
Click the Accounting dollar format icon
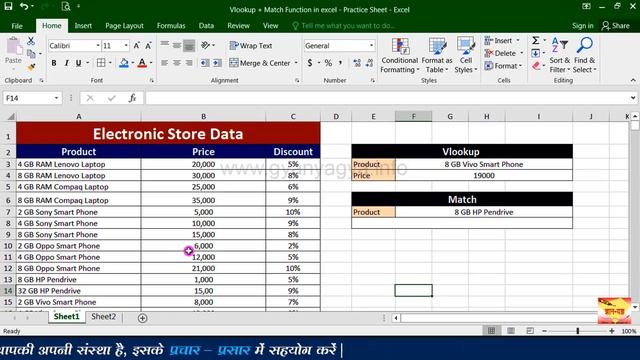coord(310,63)
